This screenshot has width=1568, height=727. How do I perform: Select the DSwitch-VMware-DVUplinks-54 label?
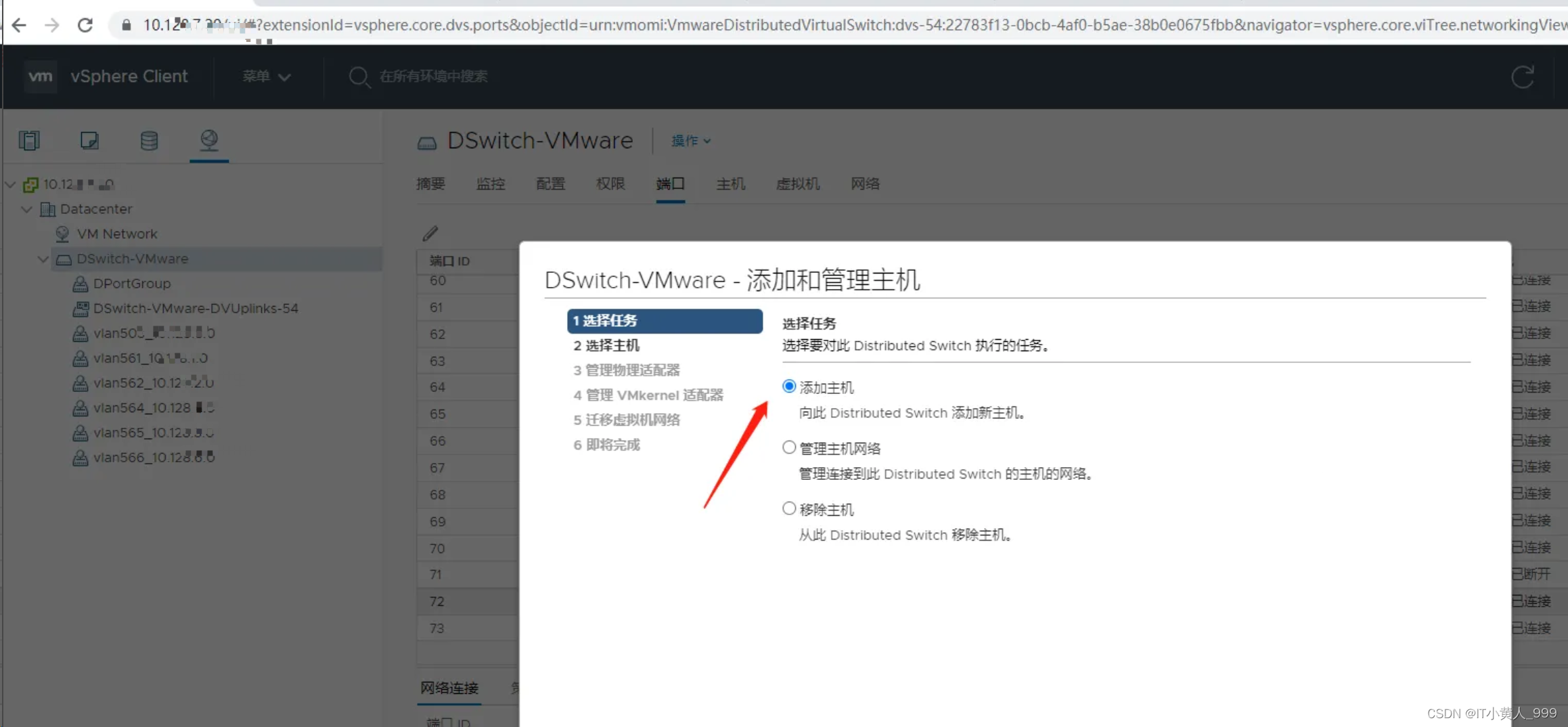[196, 309]
